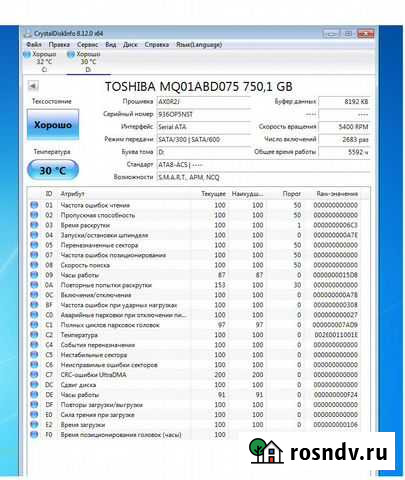Click the Атрибут column header
405x480 pixels.
point(72,194)
